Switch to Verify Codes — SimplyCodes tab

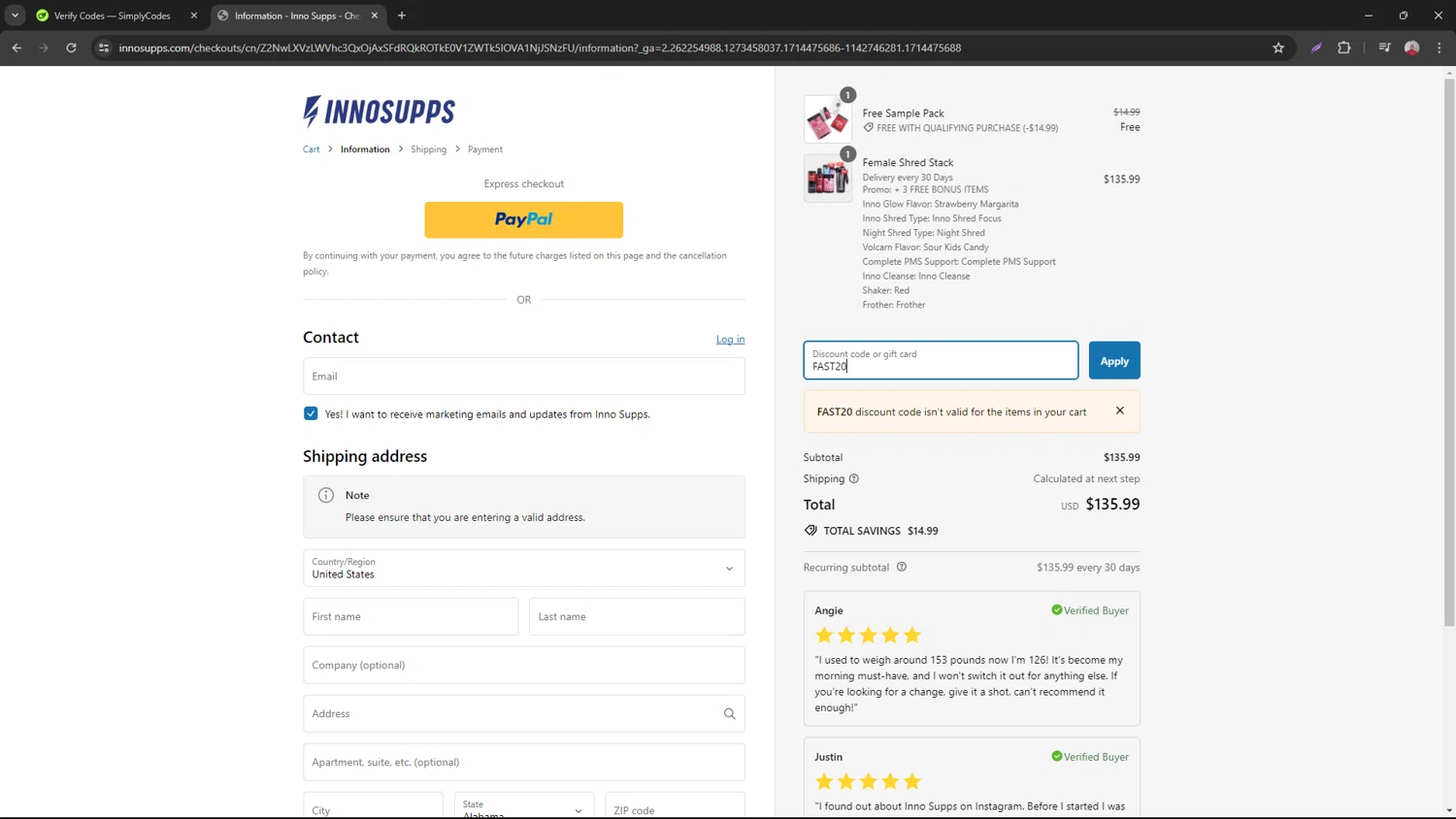pos(112,16)
